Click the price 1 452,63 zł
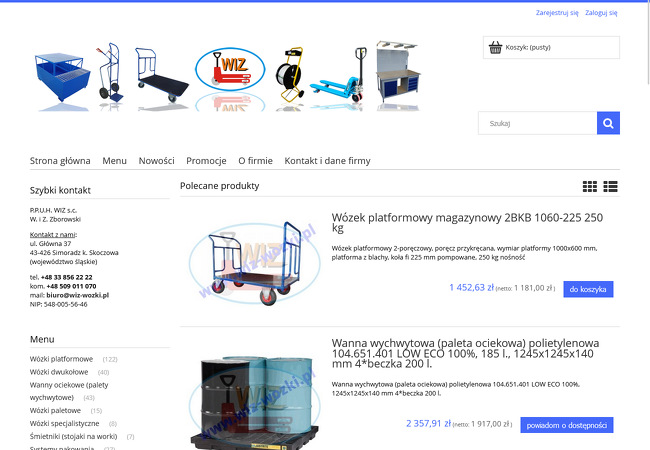This screenshot has height=450, width=650. pos(472,288)
